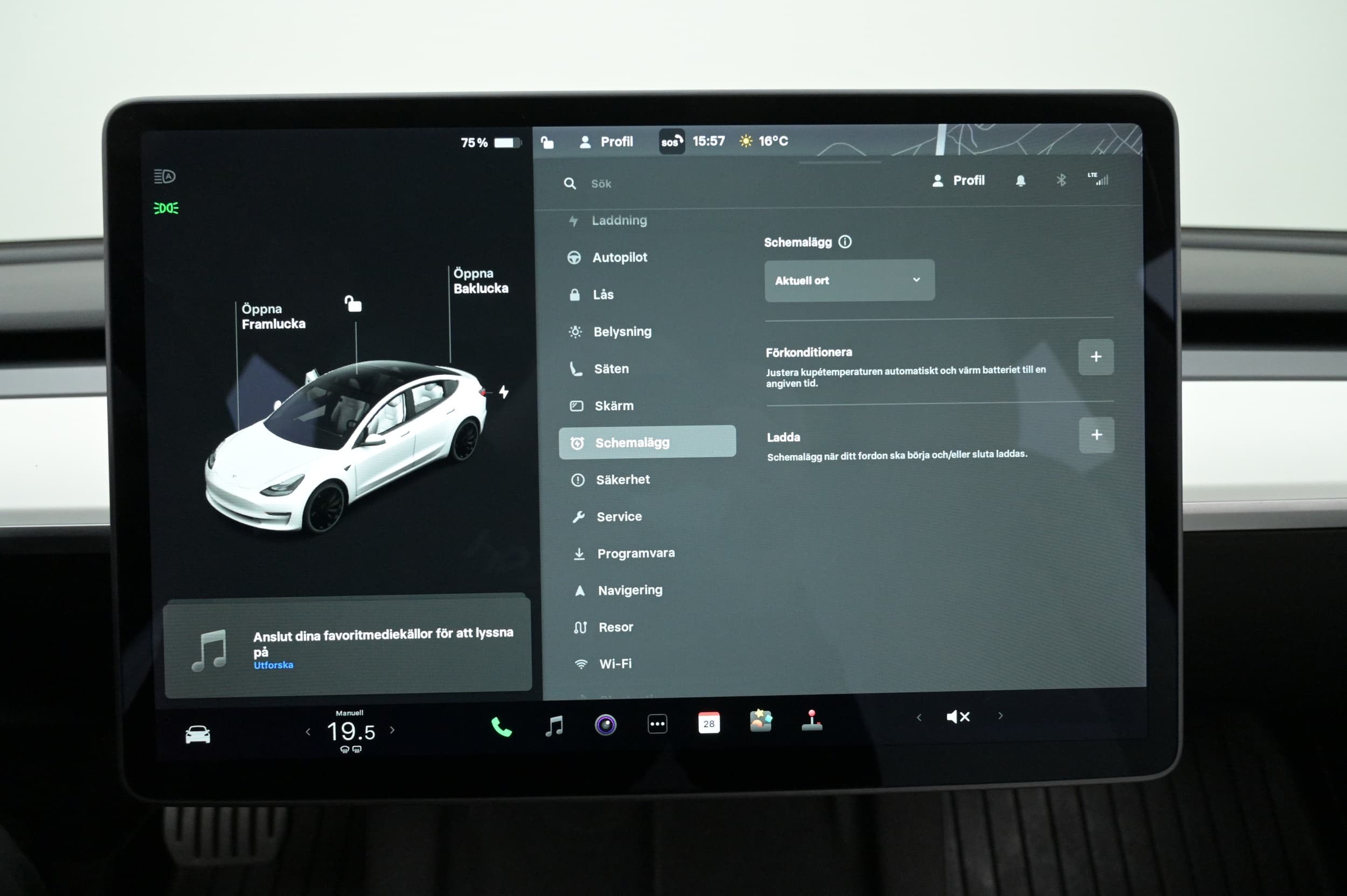Tap the car controls icon
The height and width of the screenshot is (896, 1347).
coord(198,734)
